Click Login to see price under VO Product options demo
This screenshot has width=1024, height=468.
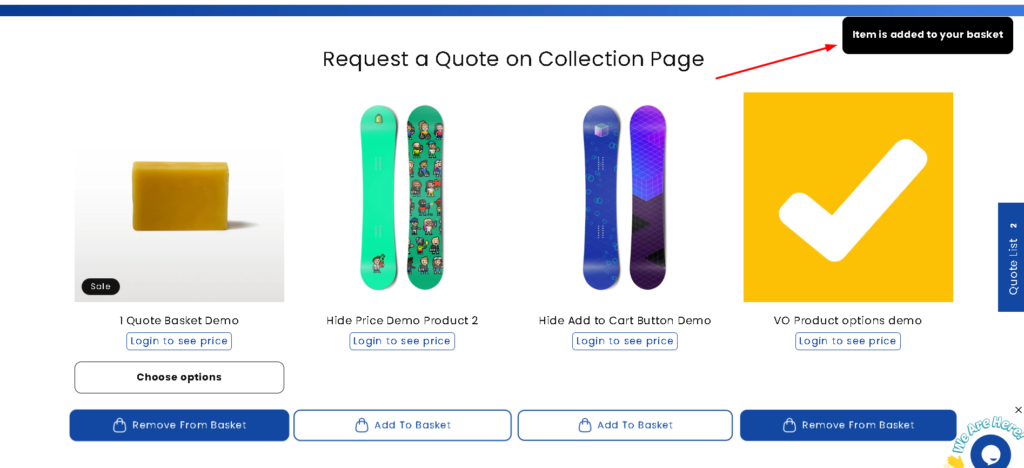pos(848,341)
